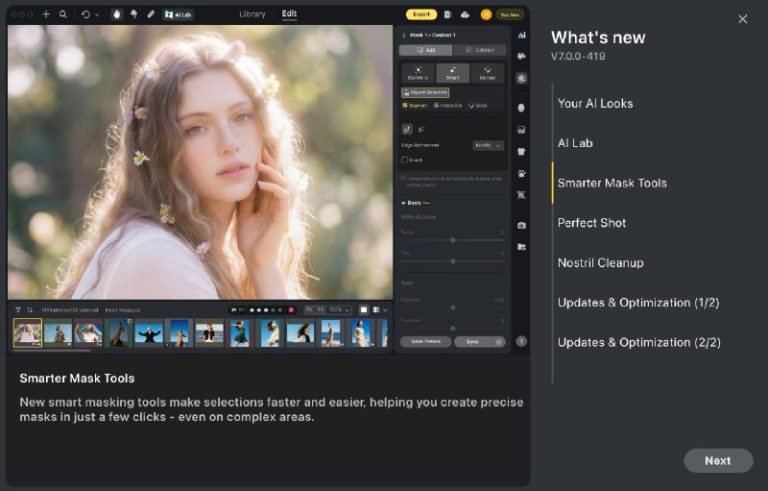
Task: Open the undo history dropdown arrow
Action: [x=96, y=15]
